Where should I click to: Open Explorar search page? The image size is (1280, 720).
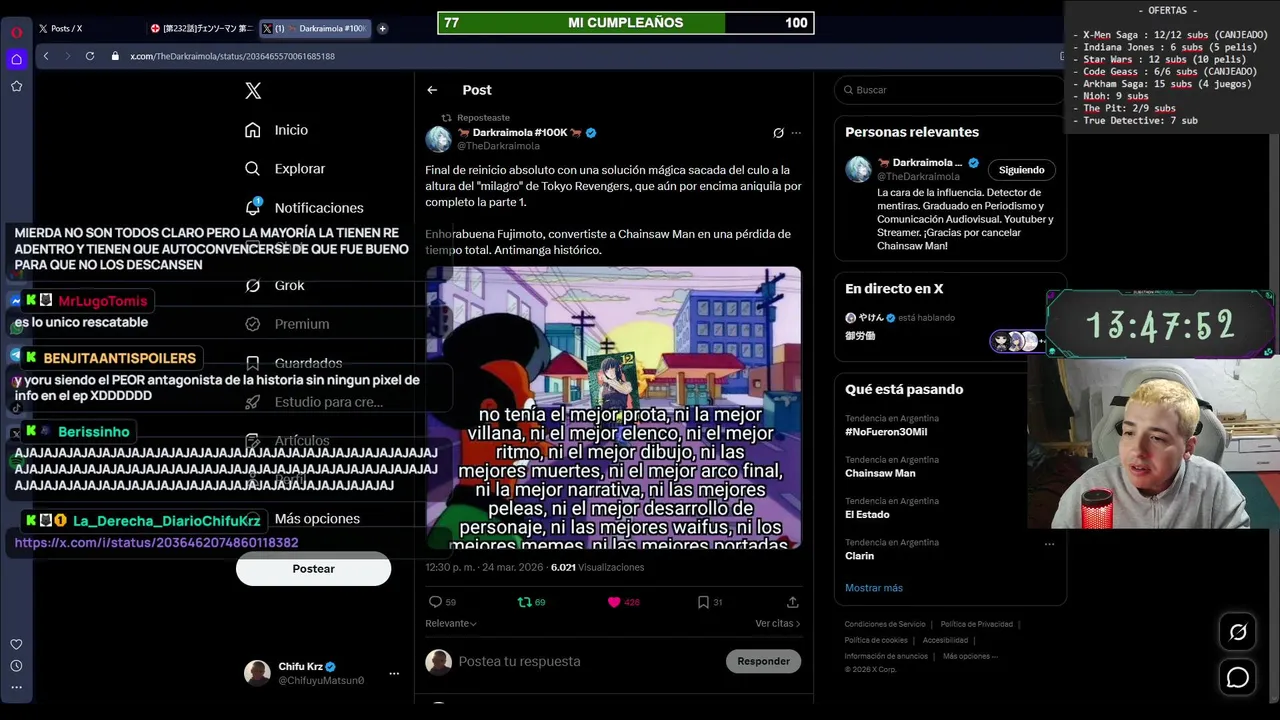285,169
